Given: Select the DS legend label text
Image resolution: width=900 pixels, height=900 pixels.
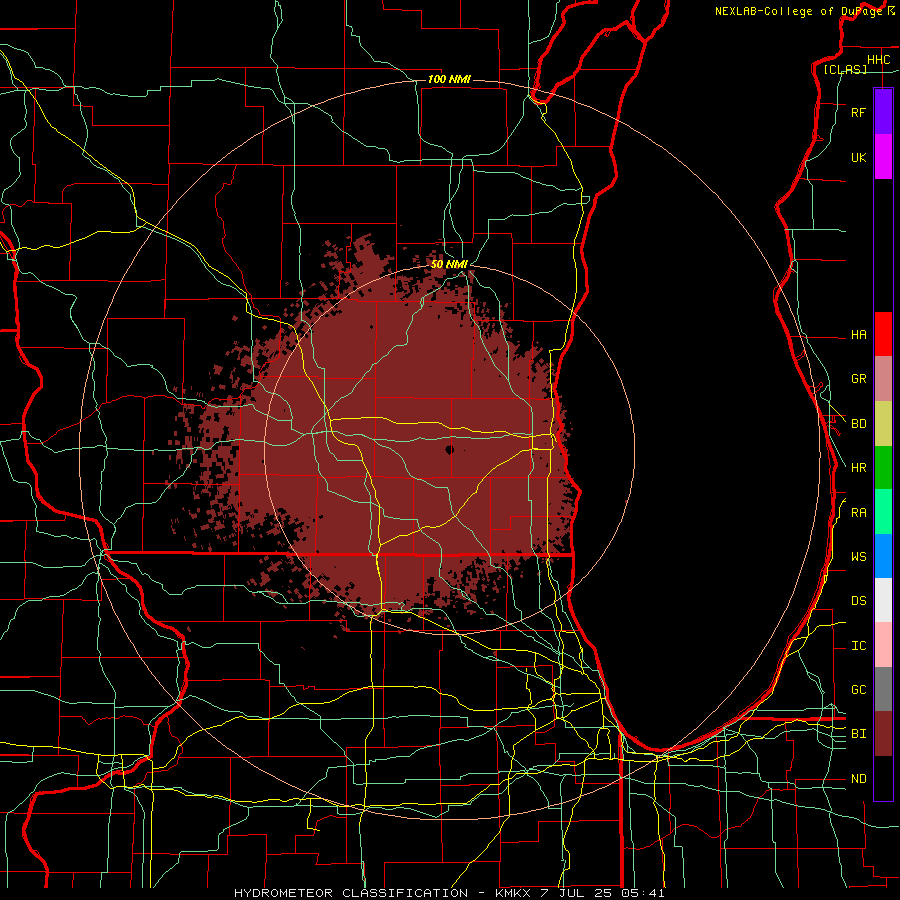Looking at the screenshot, I should click(x=858, y=601).
